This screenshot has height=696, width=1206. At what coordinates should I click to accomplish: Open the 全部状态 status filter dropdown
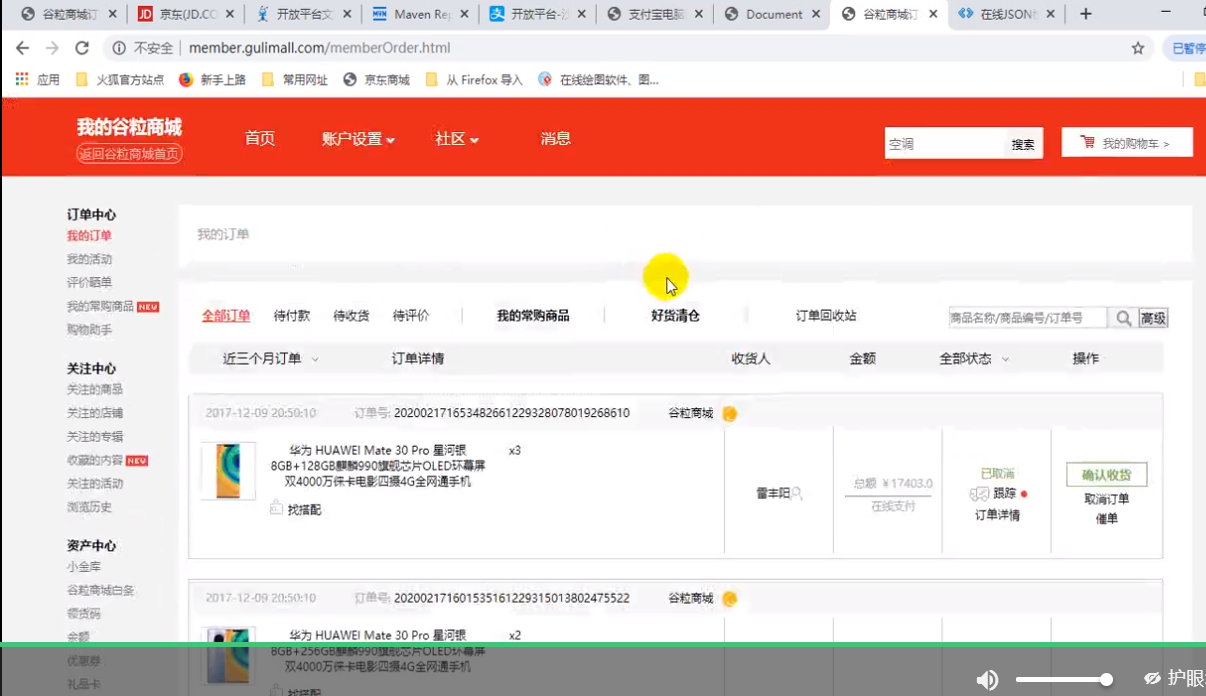point(974,358)
